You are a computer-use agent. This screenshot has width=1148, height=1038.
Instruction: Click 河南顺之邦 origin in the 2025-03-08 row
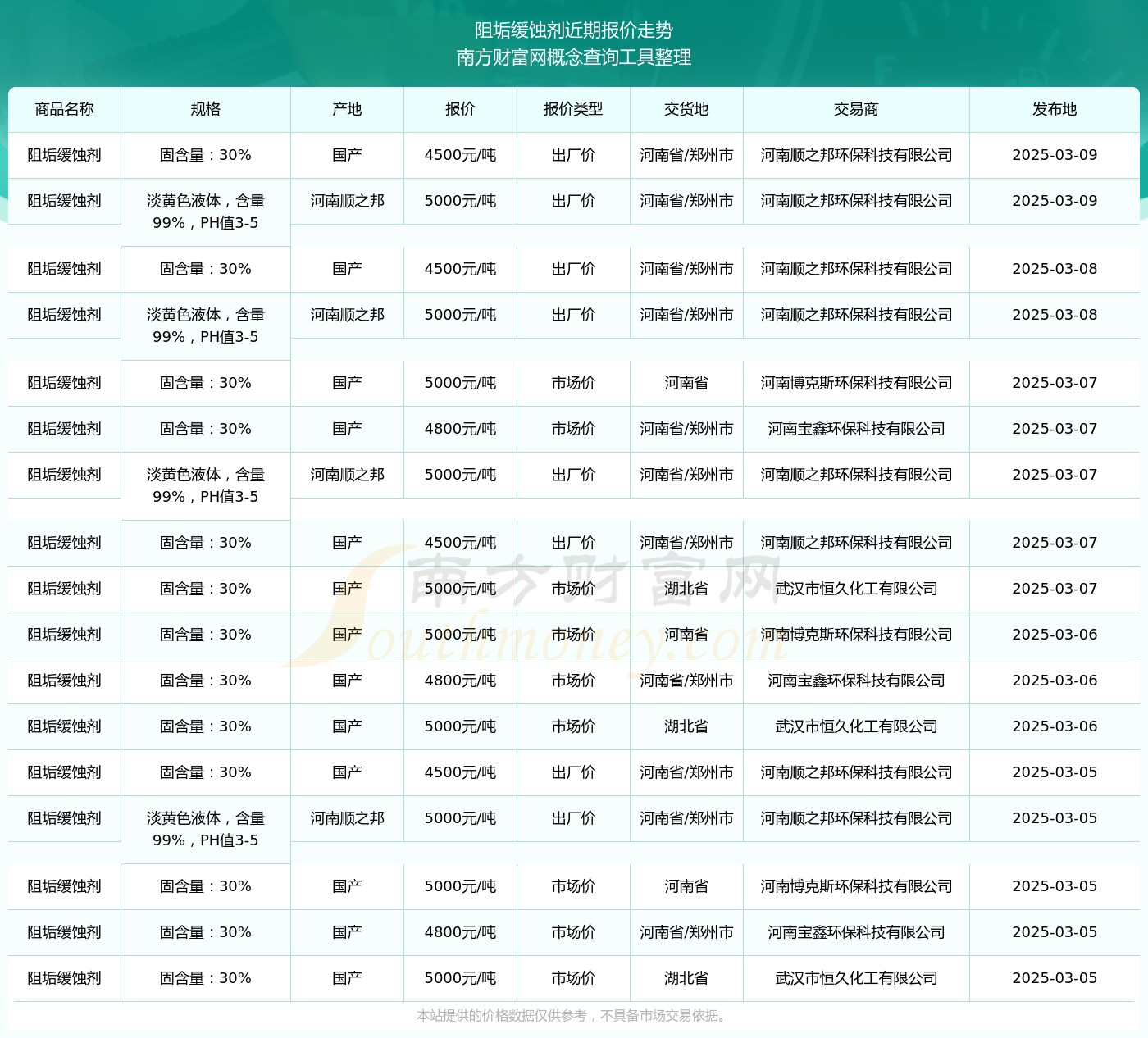[x=347, y=315]
